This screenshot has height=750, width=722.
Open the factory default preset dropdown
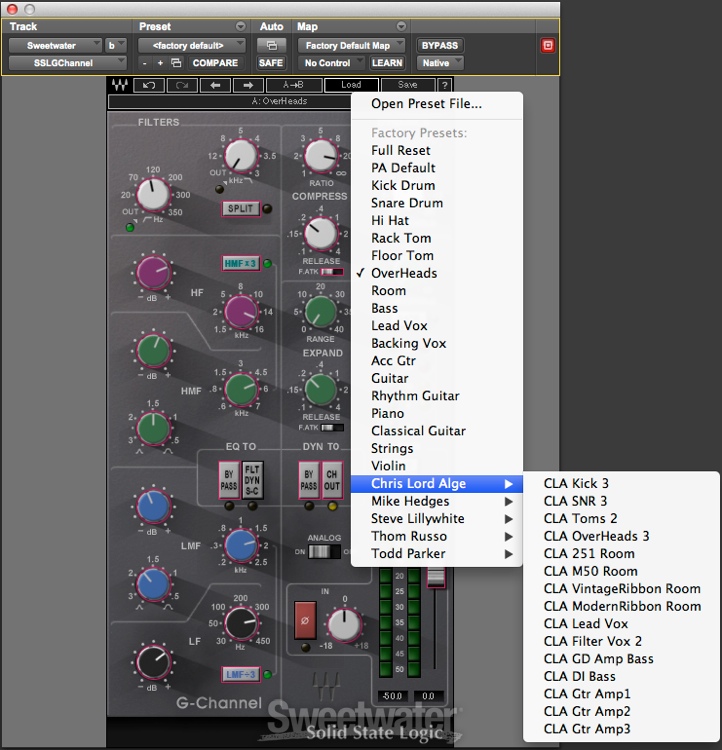point(192,45)
